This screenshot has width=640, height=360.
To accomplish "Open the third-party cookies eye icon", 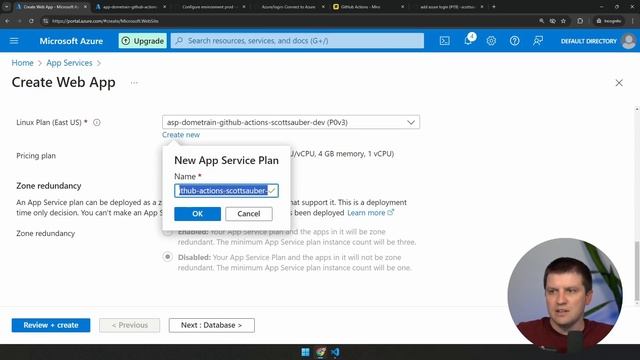I will (552, 21).
